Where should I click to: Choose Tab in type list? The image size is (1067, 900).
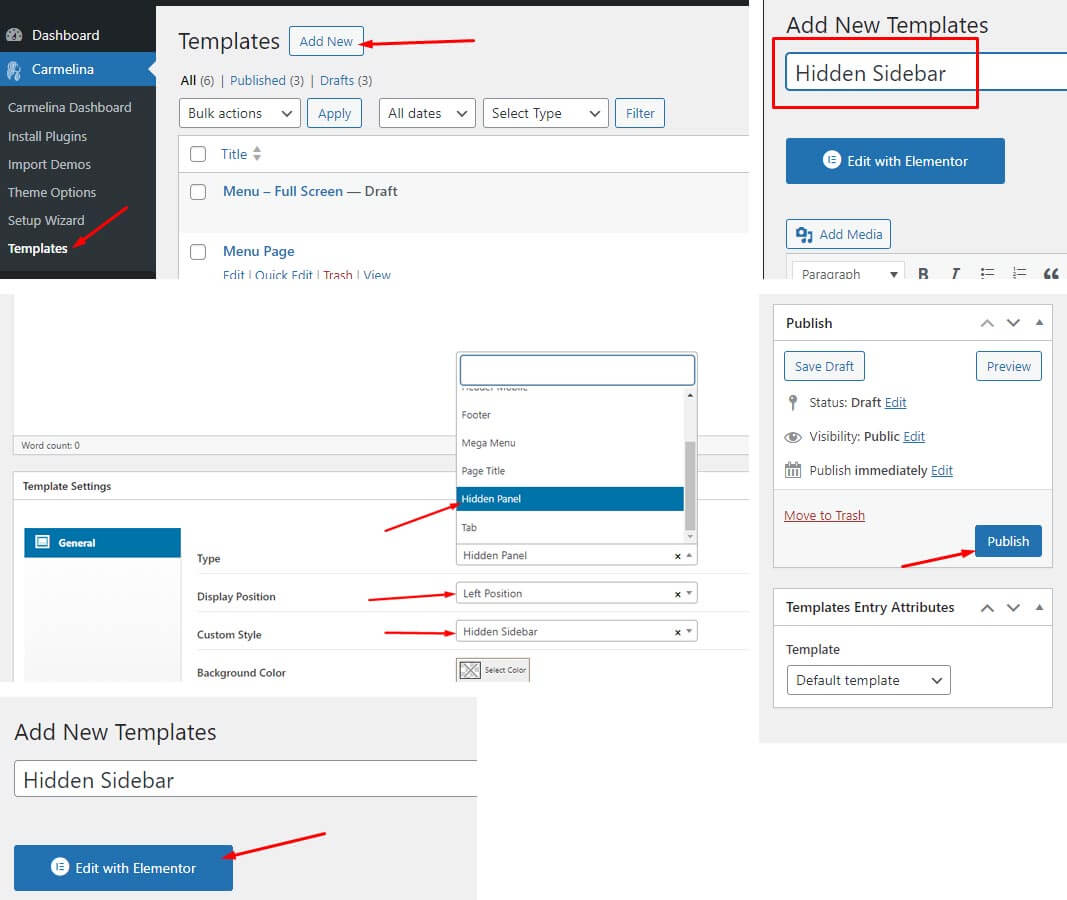570,527
